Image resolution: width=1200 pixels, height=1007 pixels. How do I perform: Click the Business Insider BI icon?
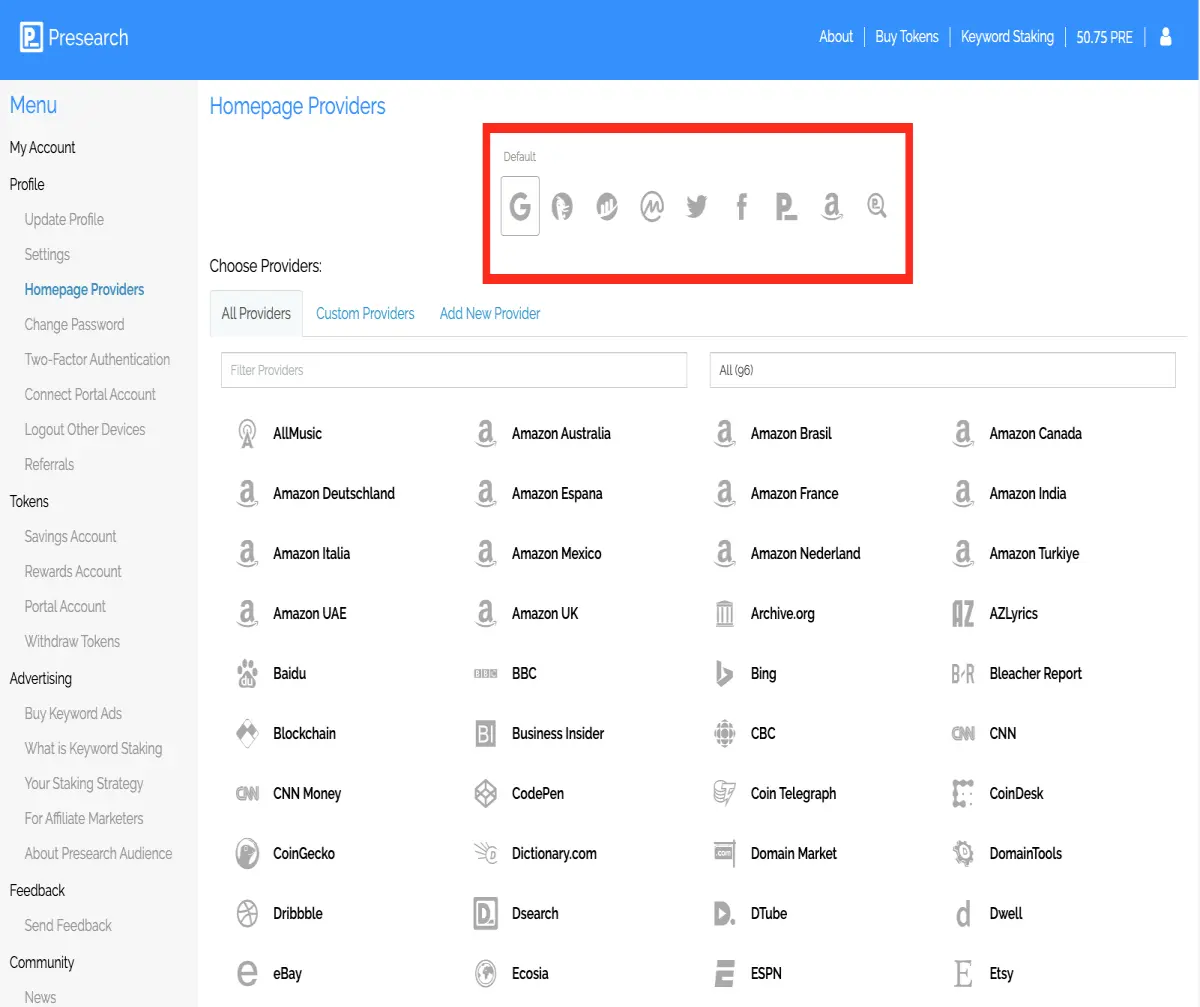[x=486, y=734]
